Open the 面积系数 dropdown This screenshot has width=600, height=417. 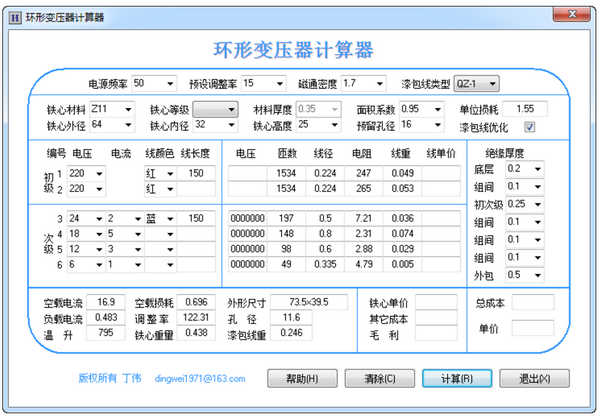coord(438,110)
